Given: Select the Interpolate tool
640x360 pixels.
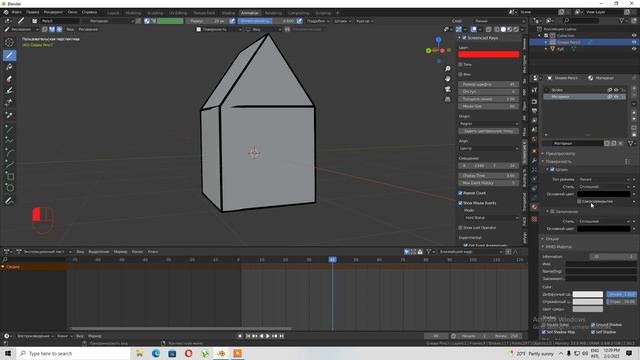Looking at the screenshot, I should pos(9,201).
